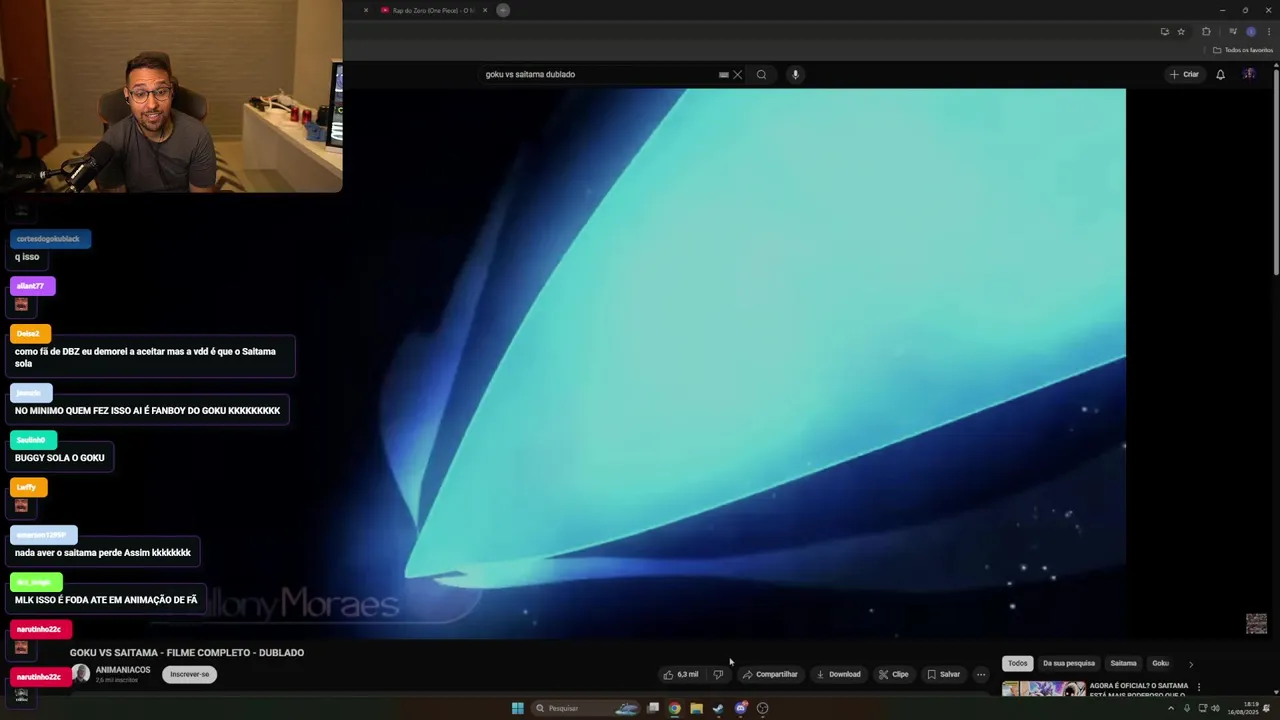
Task: Open OBS Studio from taskbar
Action: pos(762,708)
